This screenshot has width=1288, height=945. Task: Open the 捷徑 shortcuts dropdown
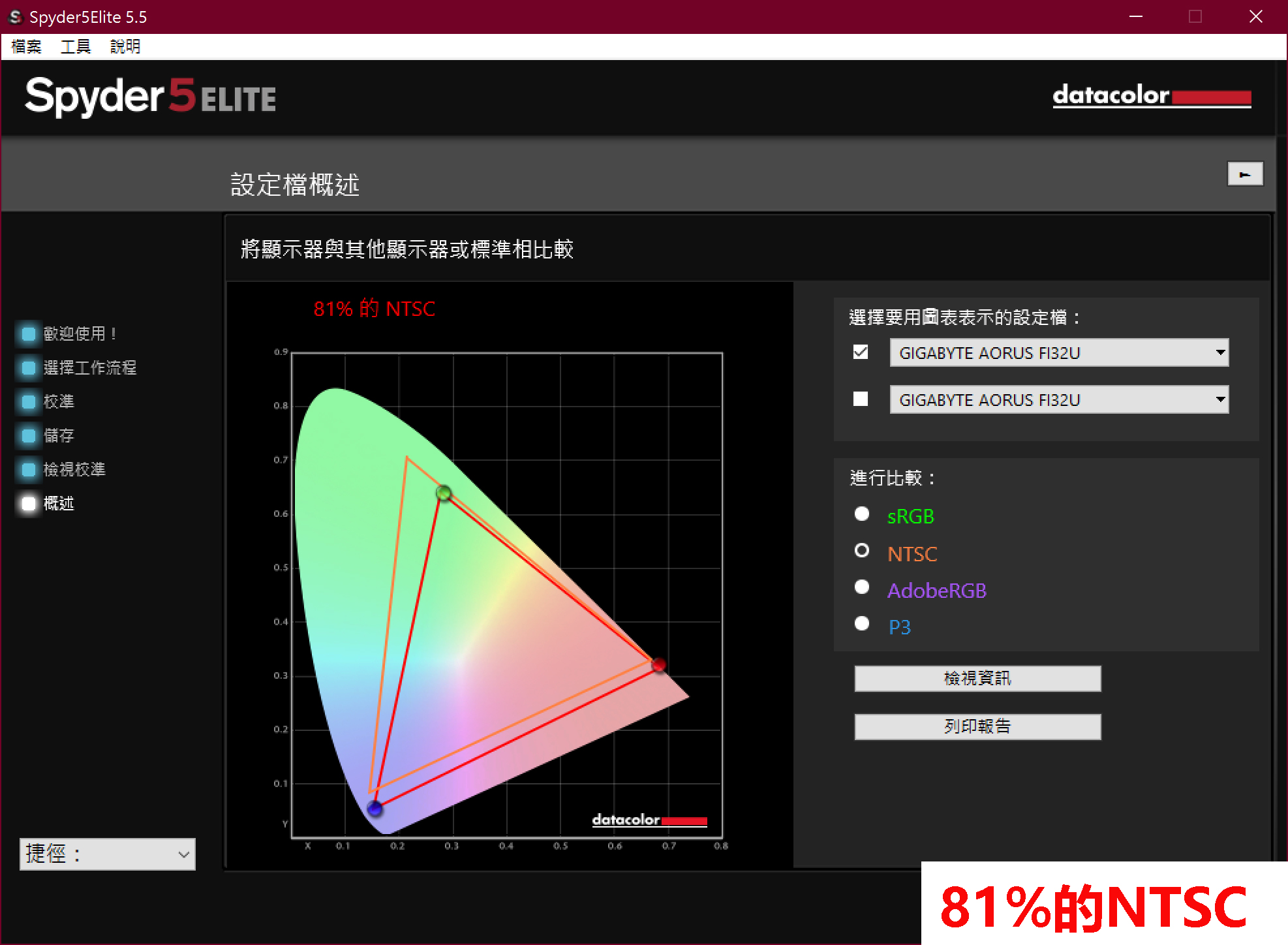pos(182,854)
